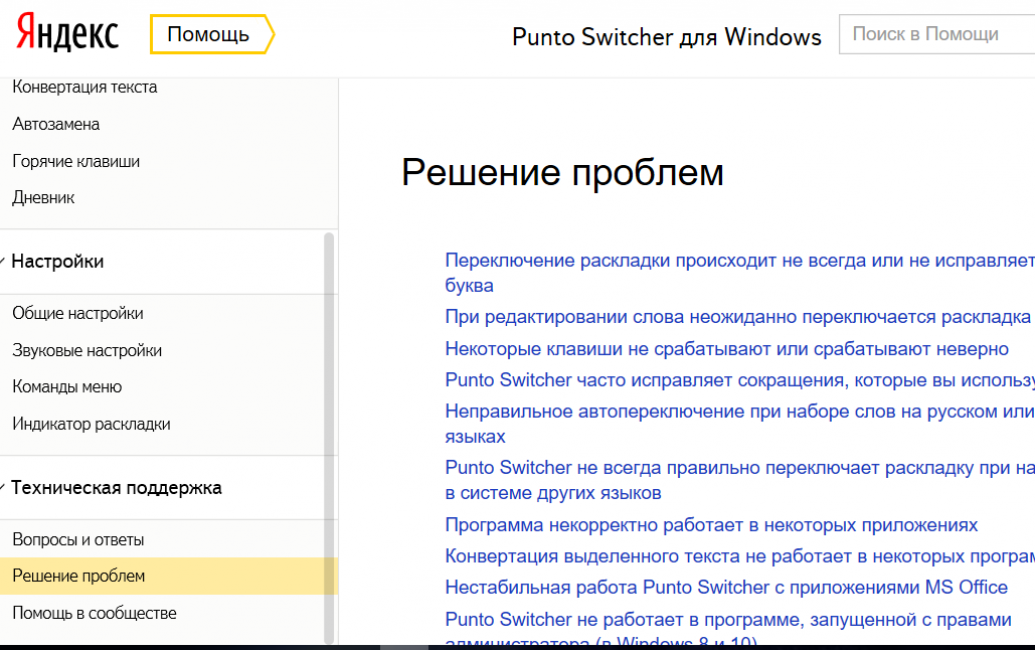Click the Яндекс logo
The image size is (1035, 650).
point(67,32)
